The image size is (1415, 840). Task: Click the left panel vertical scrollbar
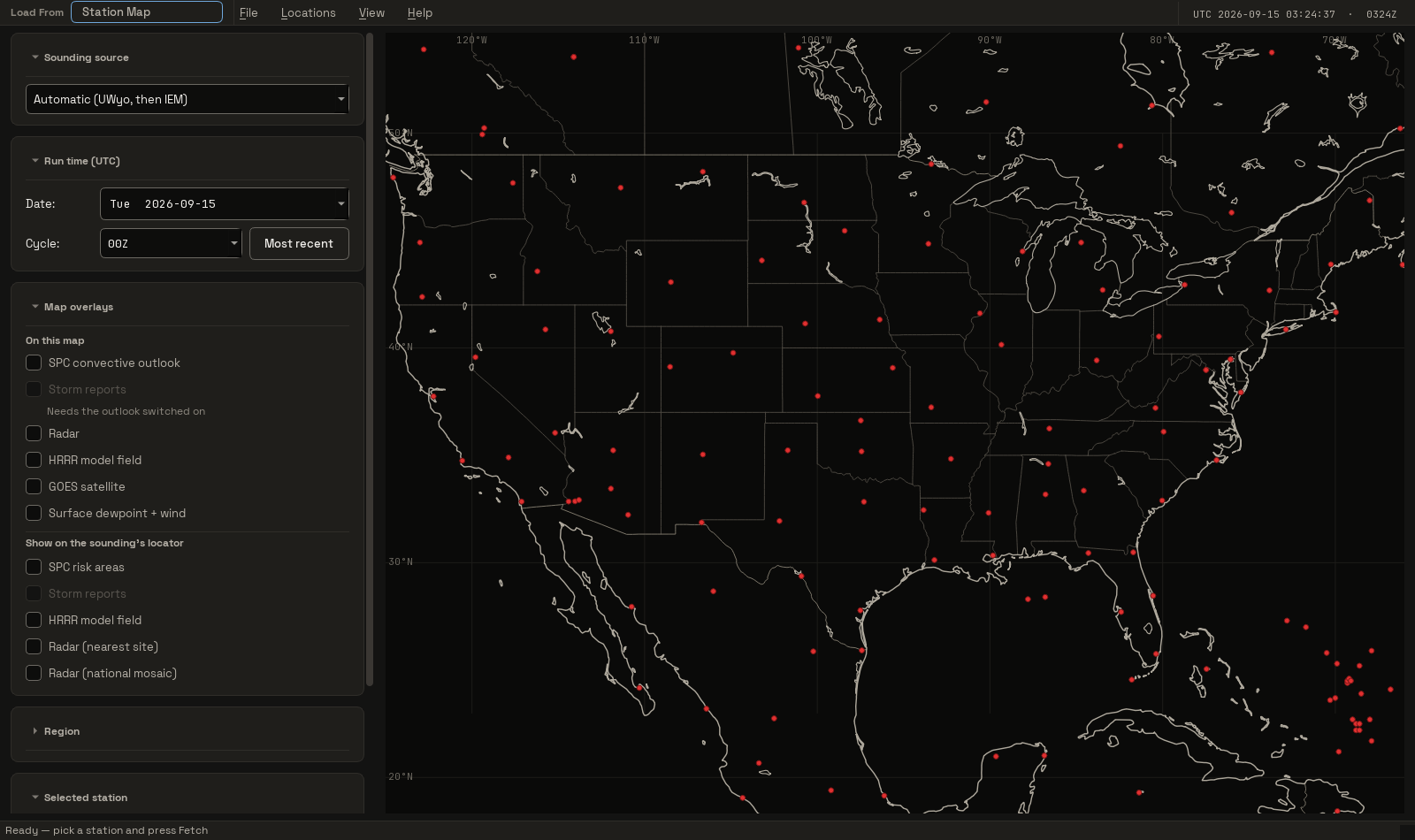[x=370, y=359]
